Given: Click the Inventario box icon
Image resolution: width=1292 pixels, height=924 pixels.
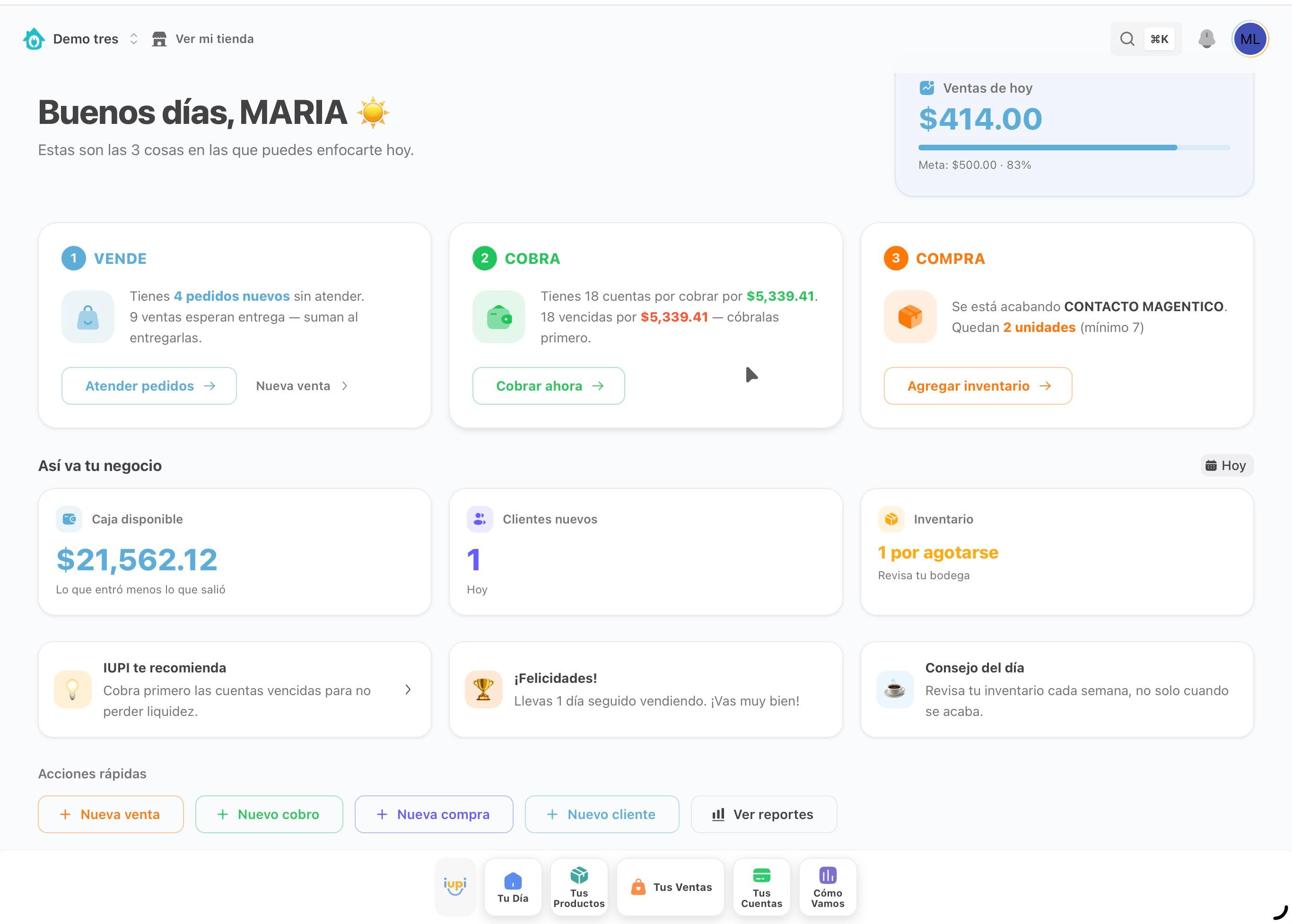Looking at the screenshot, I should pyautogui.click(x=891, y=519).
